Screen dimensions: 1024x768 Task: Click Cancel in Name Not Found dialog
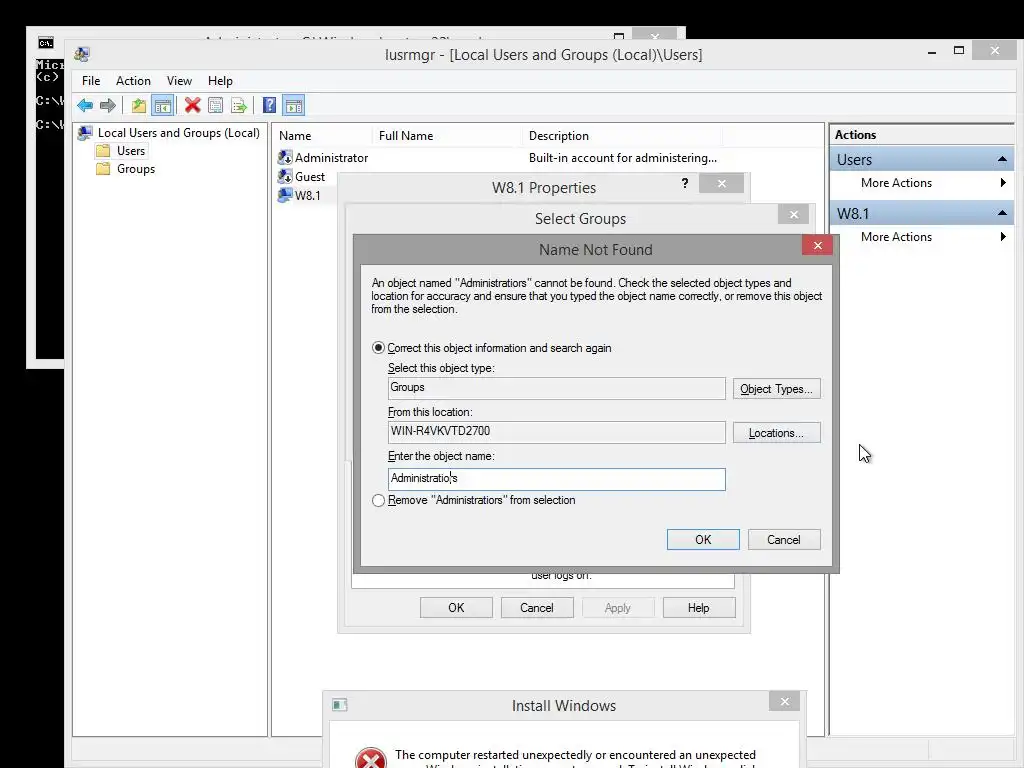point(784,539)
